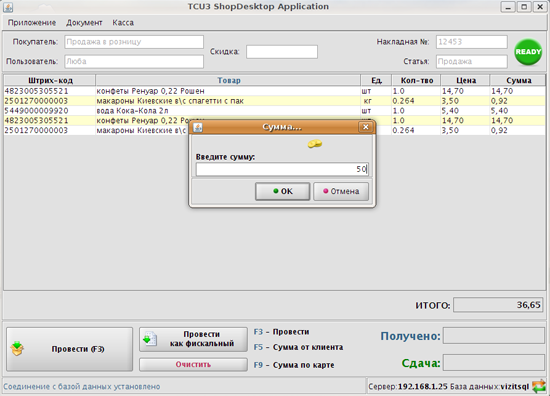Open the Приложение menu
Screen dimensions: 550x396
coord(32,23)
